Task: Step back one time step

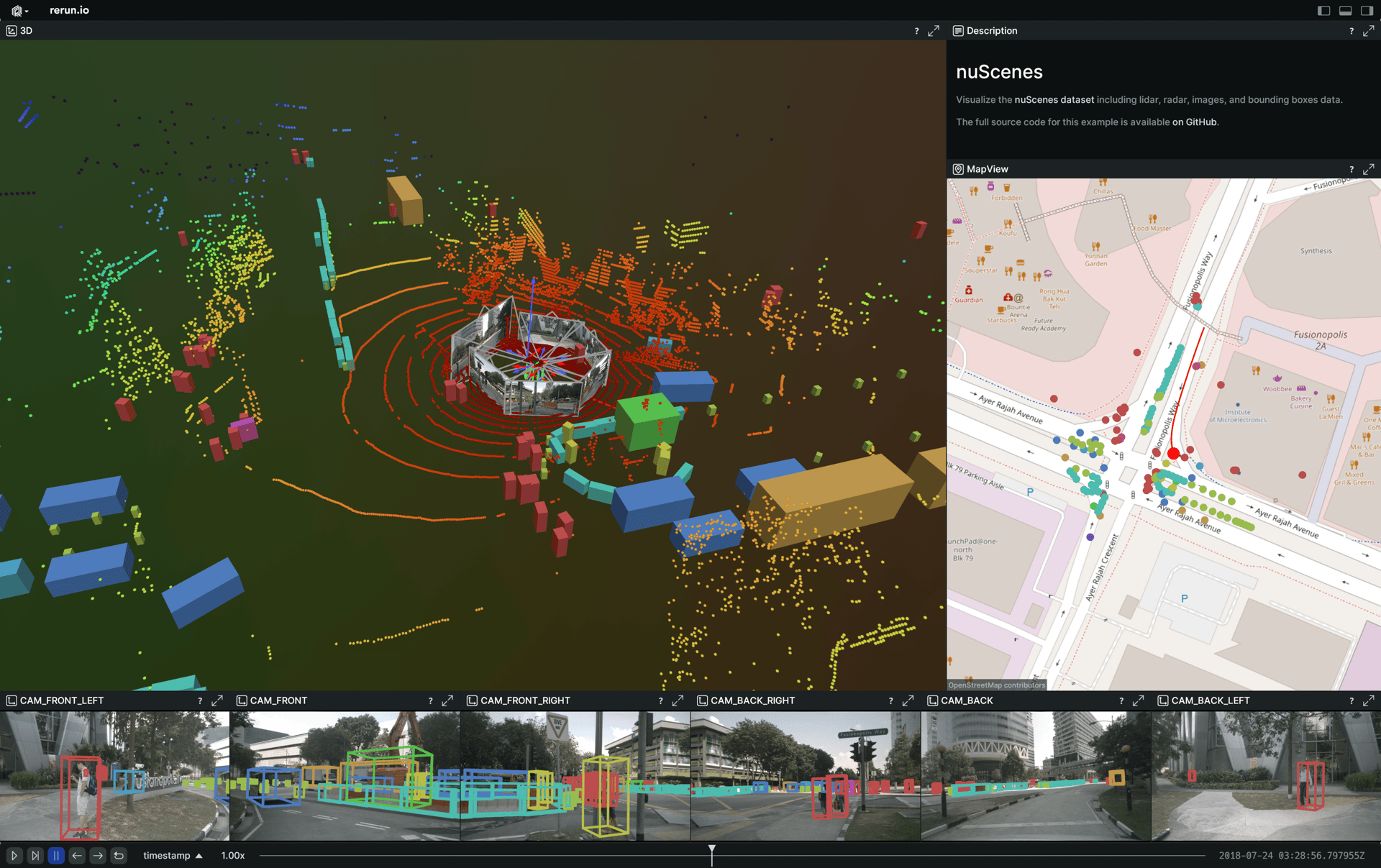Action: coord(77,856)
